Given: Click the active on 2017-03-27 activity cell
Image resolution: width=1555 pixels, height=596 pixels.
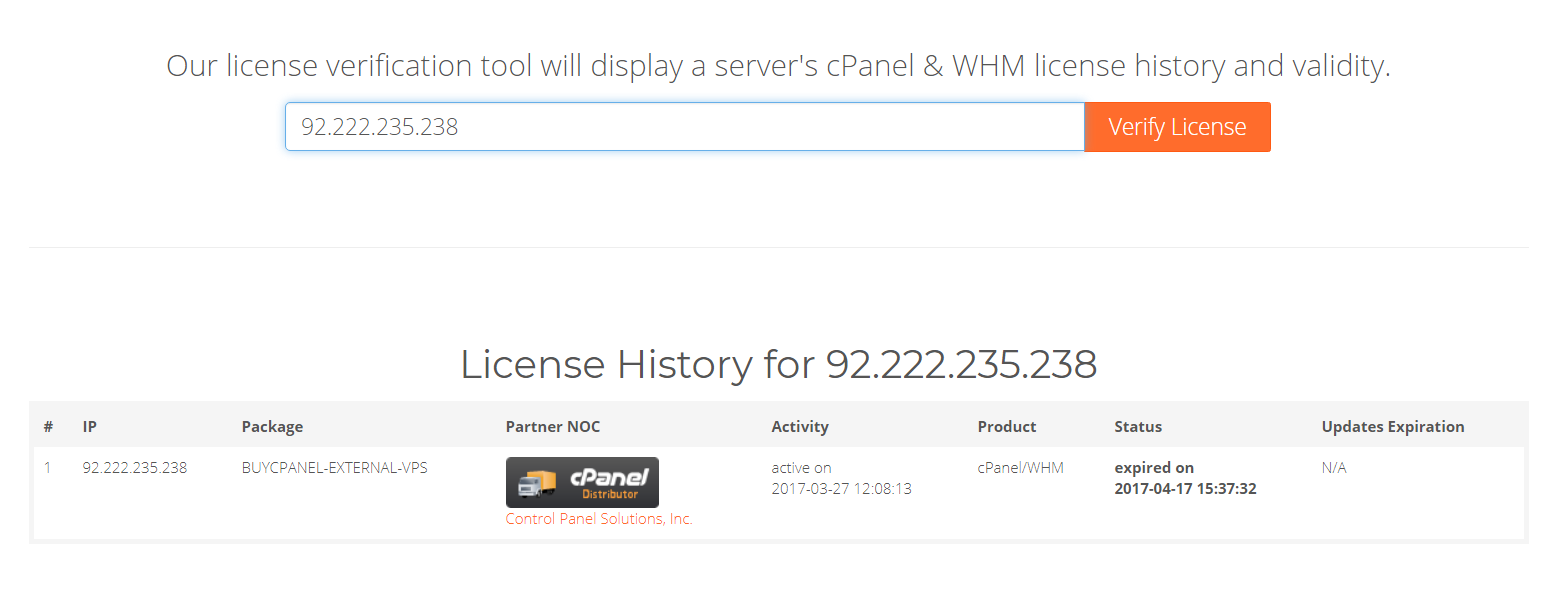Looking at the screenshot, I should coord(841,478).
